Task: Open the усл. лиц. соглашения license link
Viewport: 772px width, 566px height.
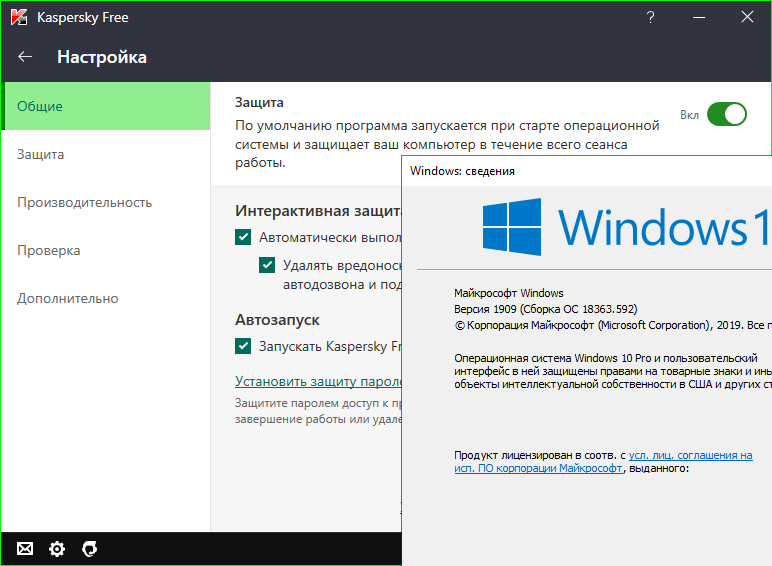Action: click(x=690, y=455)
